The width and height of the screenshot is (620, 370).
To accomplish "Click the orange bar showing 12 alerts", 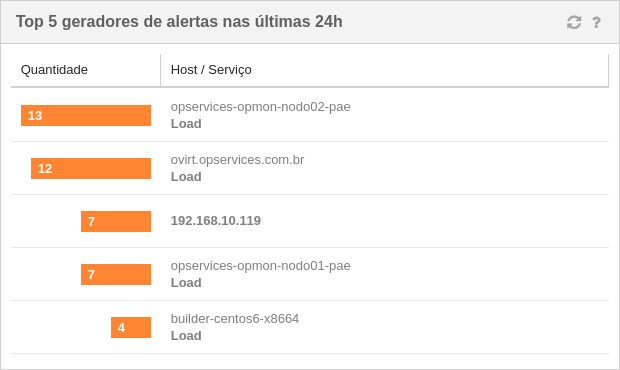I will [x=91, y=168].
